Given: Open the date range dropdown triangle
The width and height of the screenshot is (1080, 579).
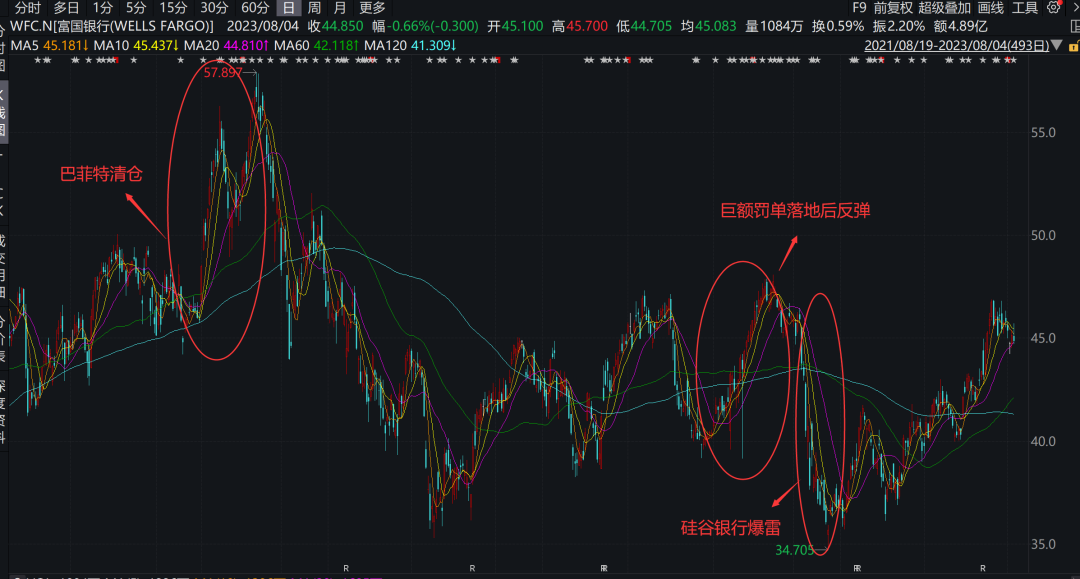Looking at the screenshot, I should coord(1057,45).
